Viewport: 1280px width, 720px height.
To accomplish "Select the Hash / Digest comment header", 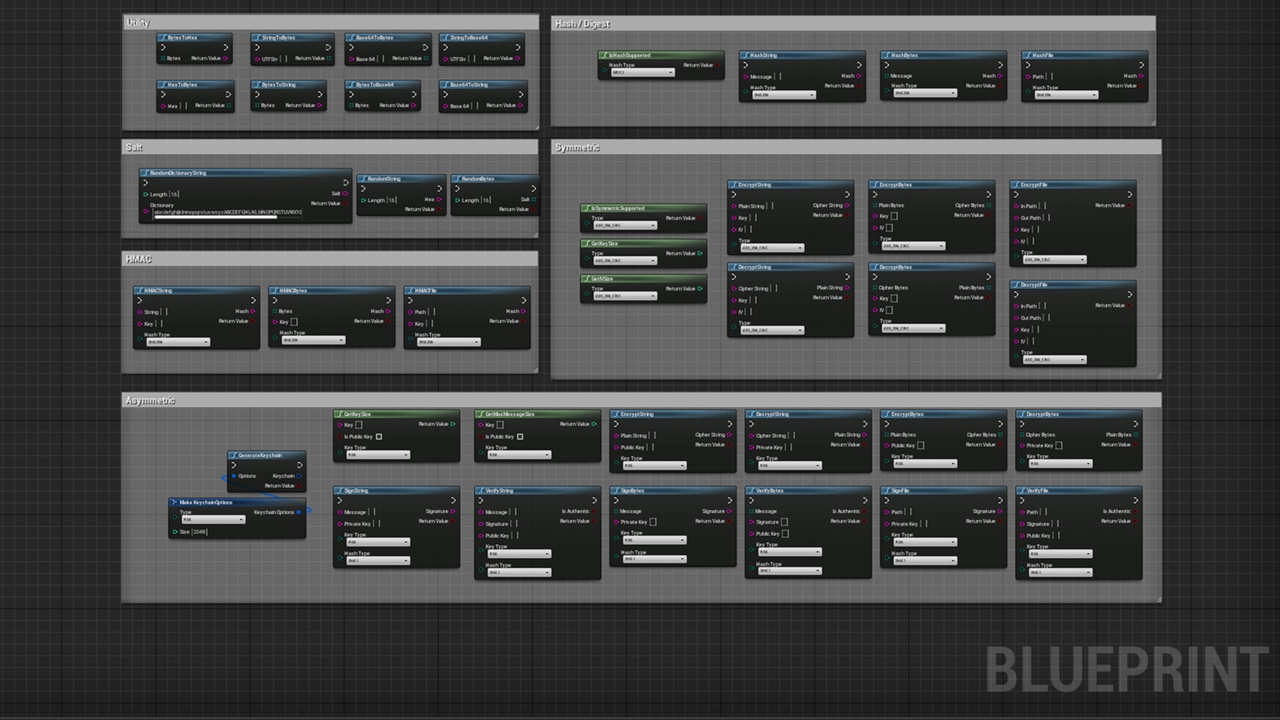I will (x=582, y=24).
